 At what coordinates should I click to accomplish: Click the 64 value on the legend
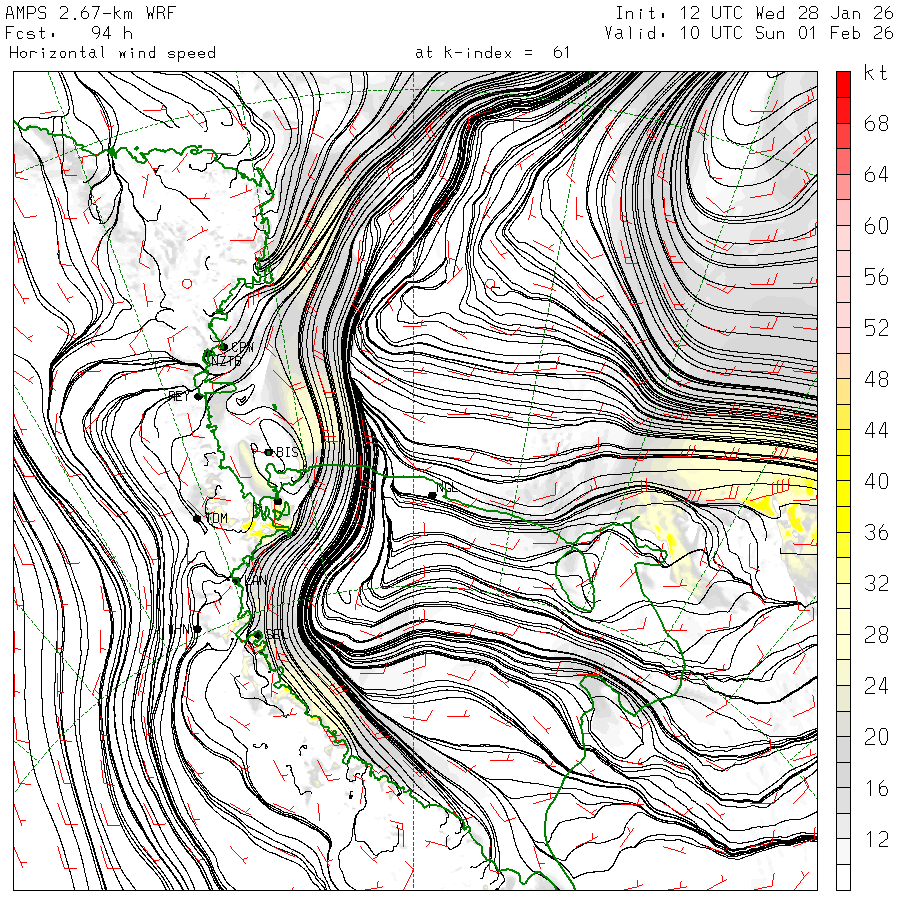click(x=876, y=174)
